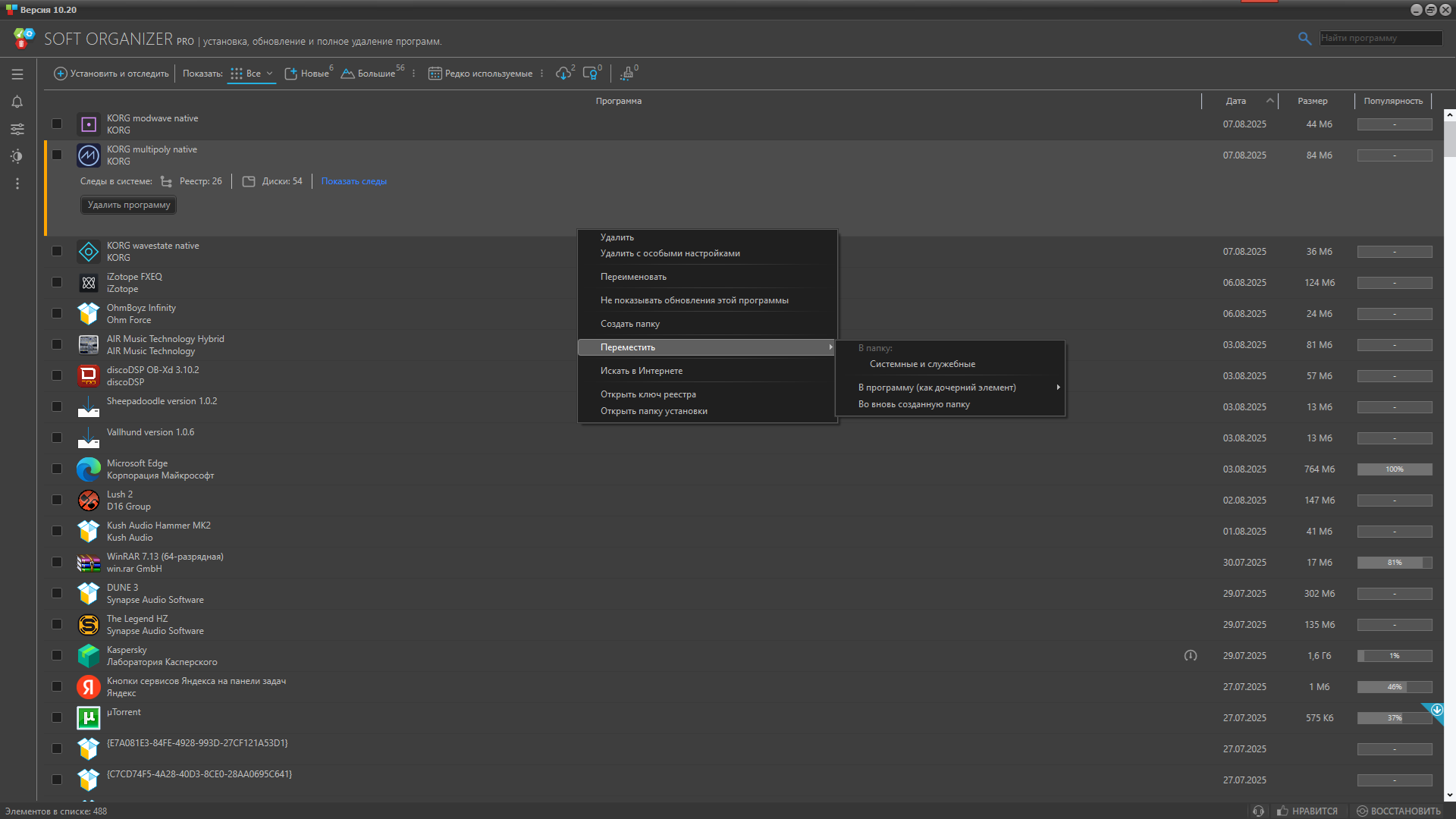Viewport: 1456px width, 819px height.
Task: Click Установить и отследить button
Action: pyautogui.click(x=111, y=74)
